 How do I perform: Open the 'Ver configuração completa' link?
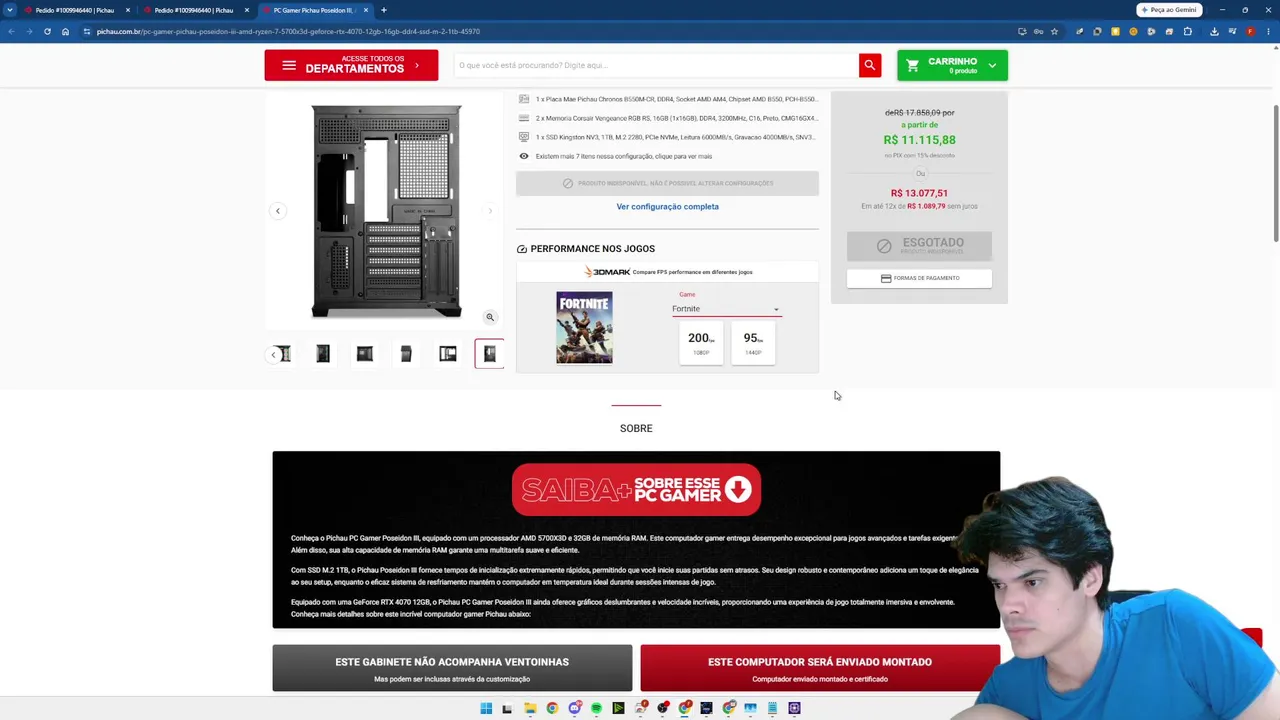[x=667, y=207]
